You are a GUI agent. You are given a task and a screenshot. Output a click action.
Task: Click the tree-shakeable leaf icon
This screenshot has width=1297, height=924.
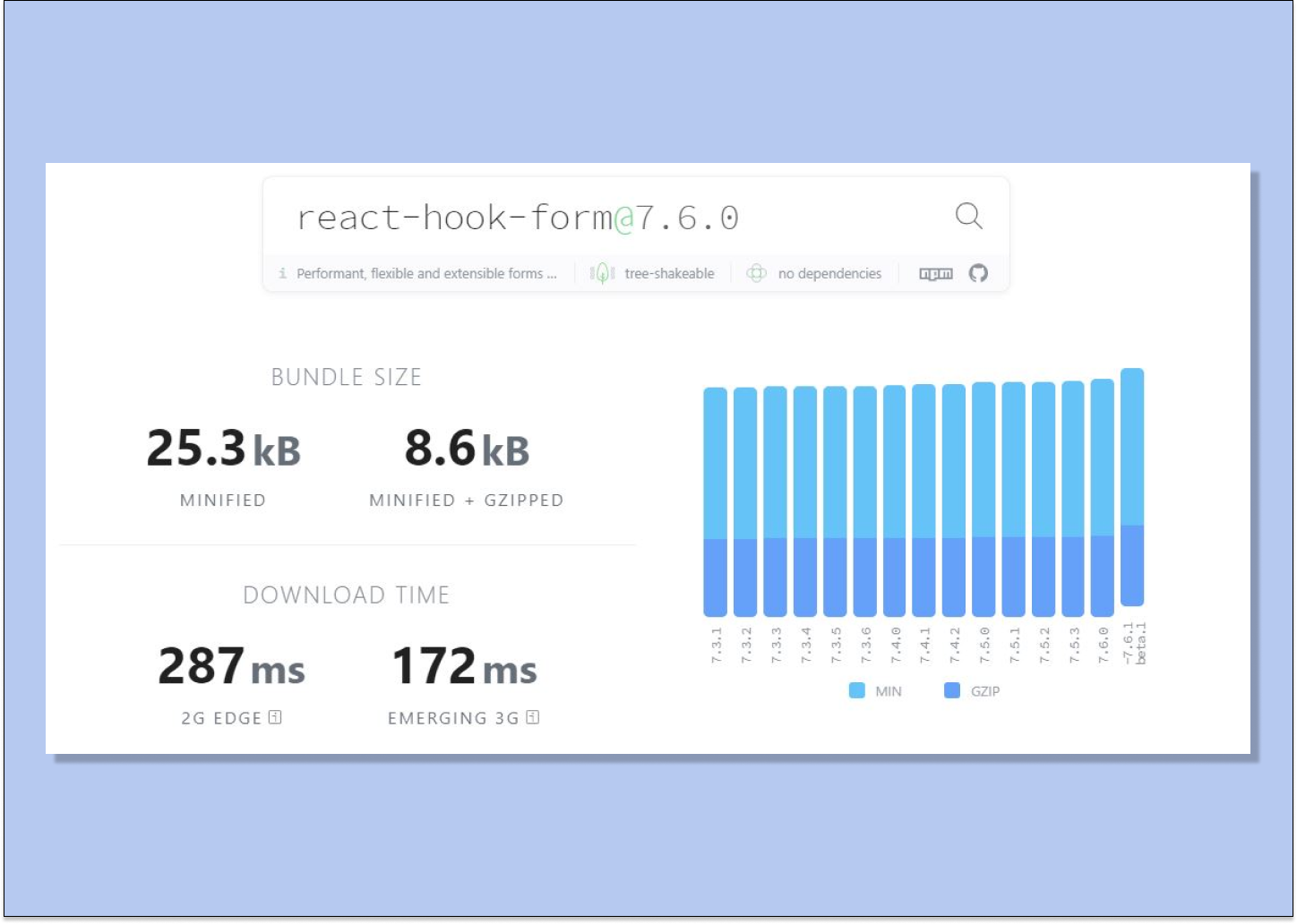[x=601, y=273]
